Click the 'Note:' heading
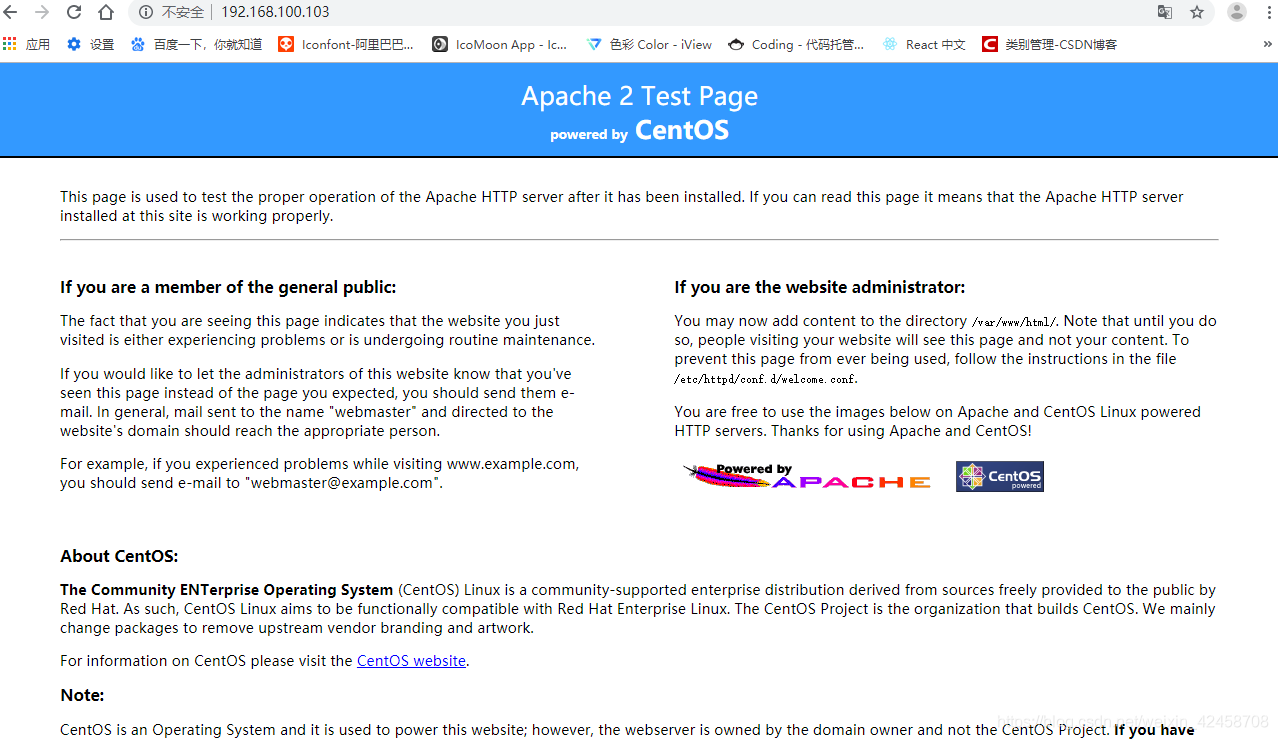1278x740 pixels. (x=82, y=695)
